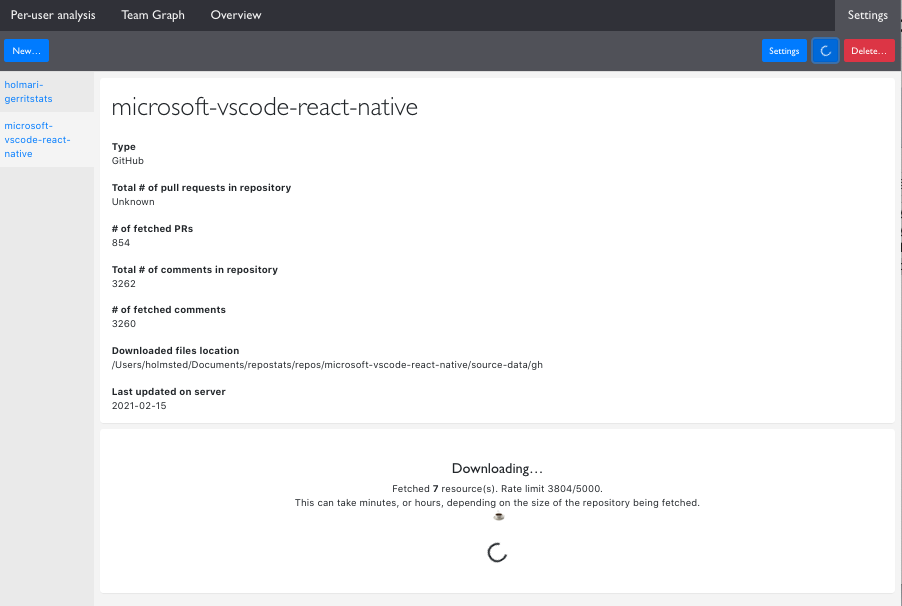The width and height of the screenshot is (902, 606).
Task: Go to the Overview tab
Action: [x=236, y=15]
